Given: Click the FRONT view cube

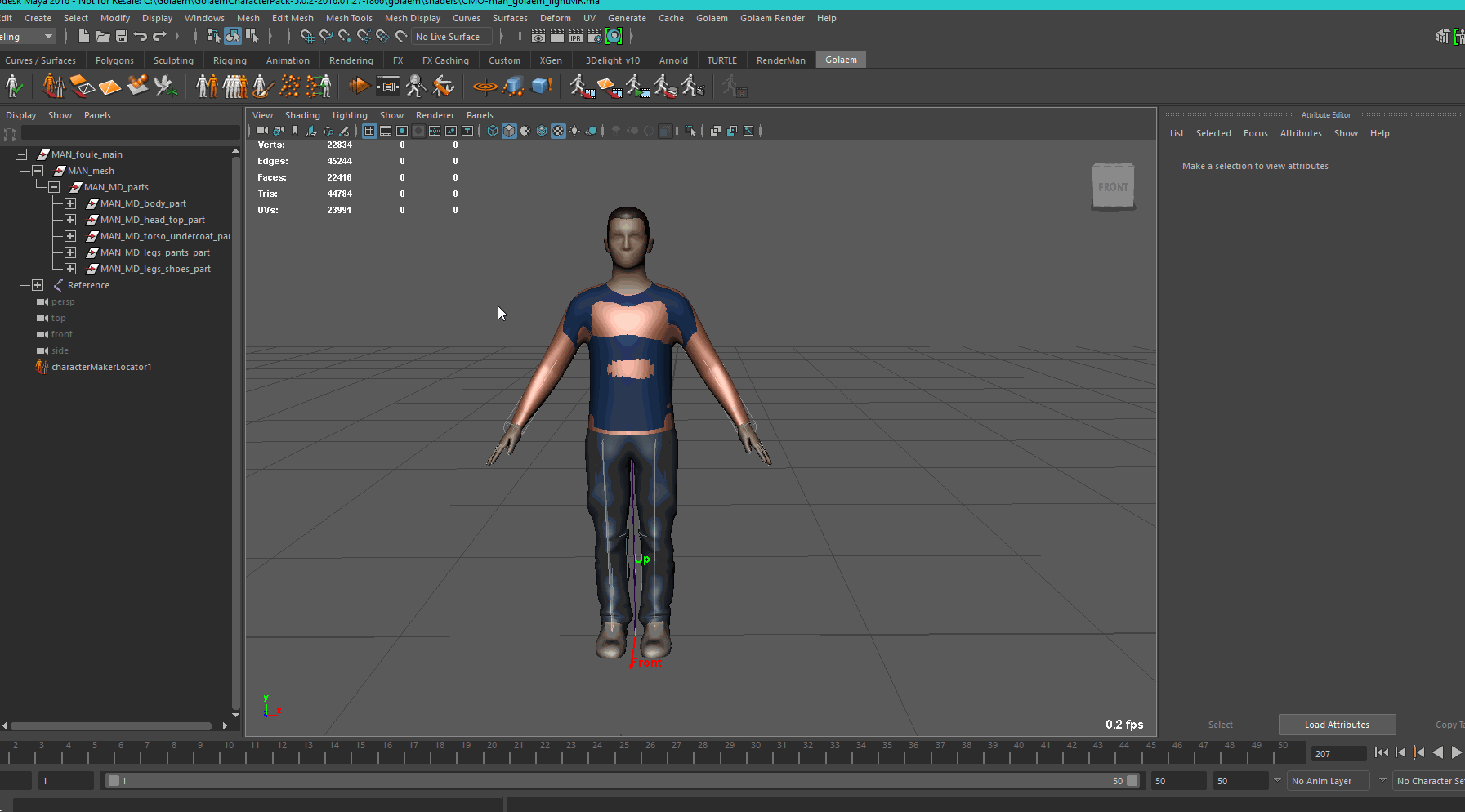Looking at the screenshot, I should 1113,187.
